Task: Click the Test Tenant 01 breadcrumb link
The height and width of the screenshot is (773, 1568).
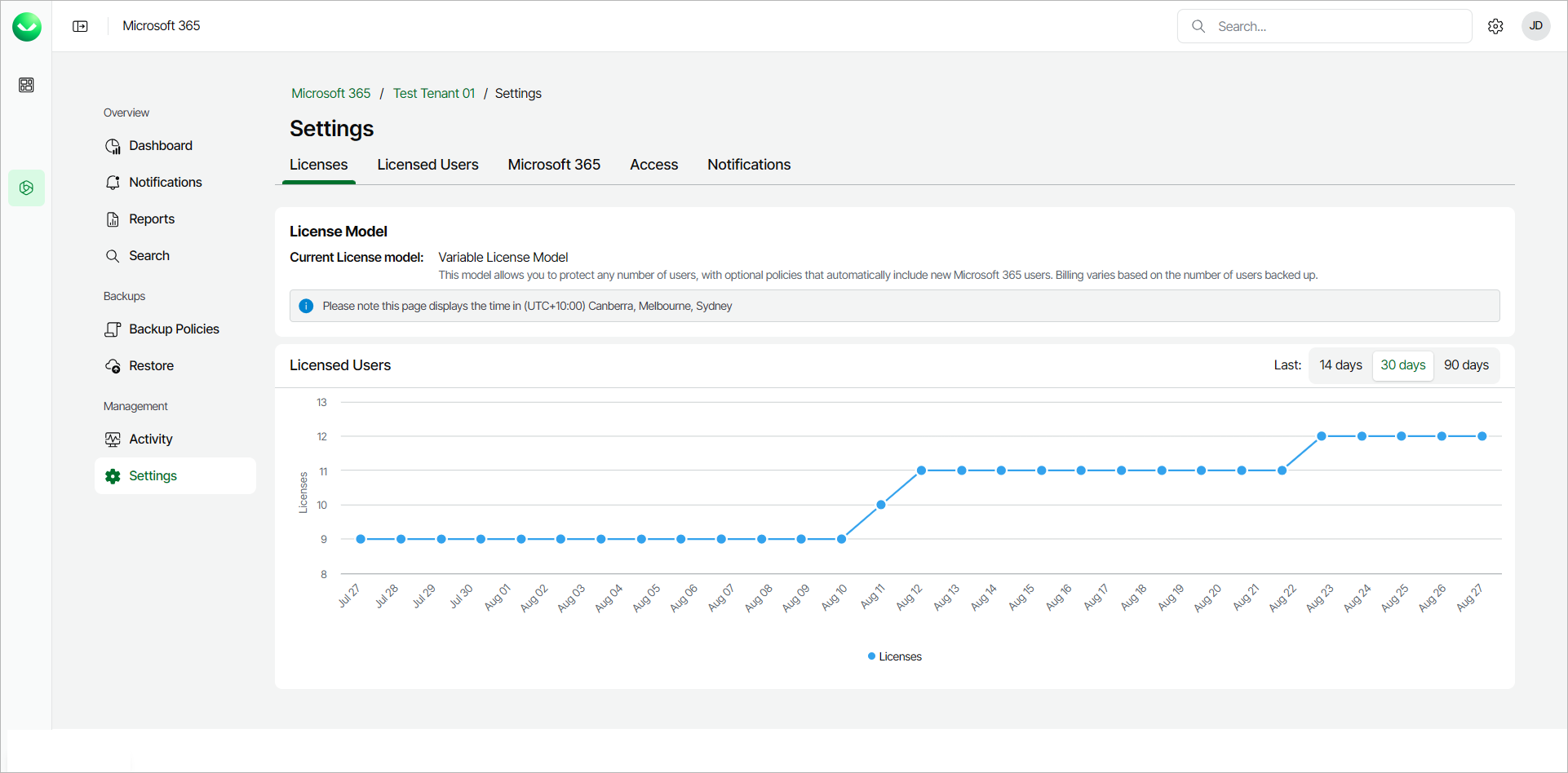Action: point(434,94)
